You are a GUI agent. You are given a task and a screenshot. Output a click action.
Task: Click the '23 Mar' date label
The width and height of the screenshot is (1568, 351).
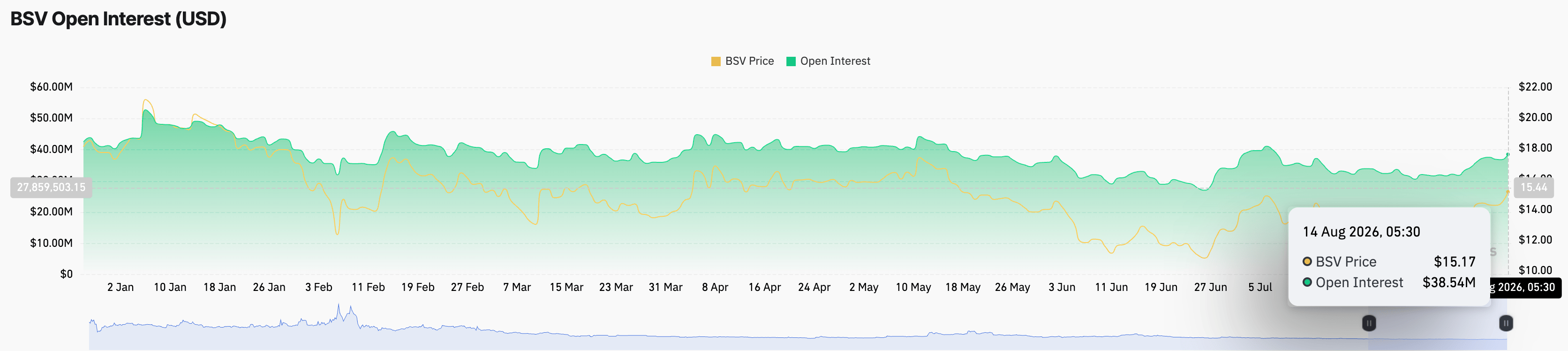[x=616, y=287]
